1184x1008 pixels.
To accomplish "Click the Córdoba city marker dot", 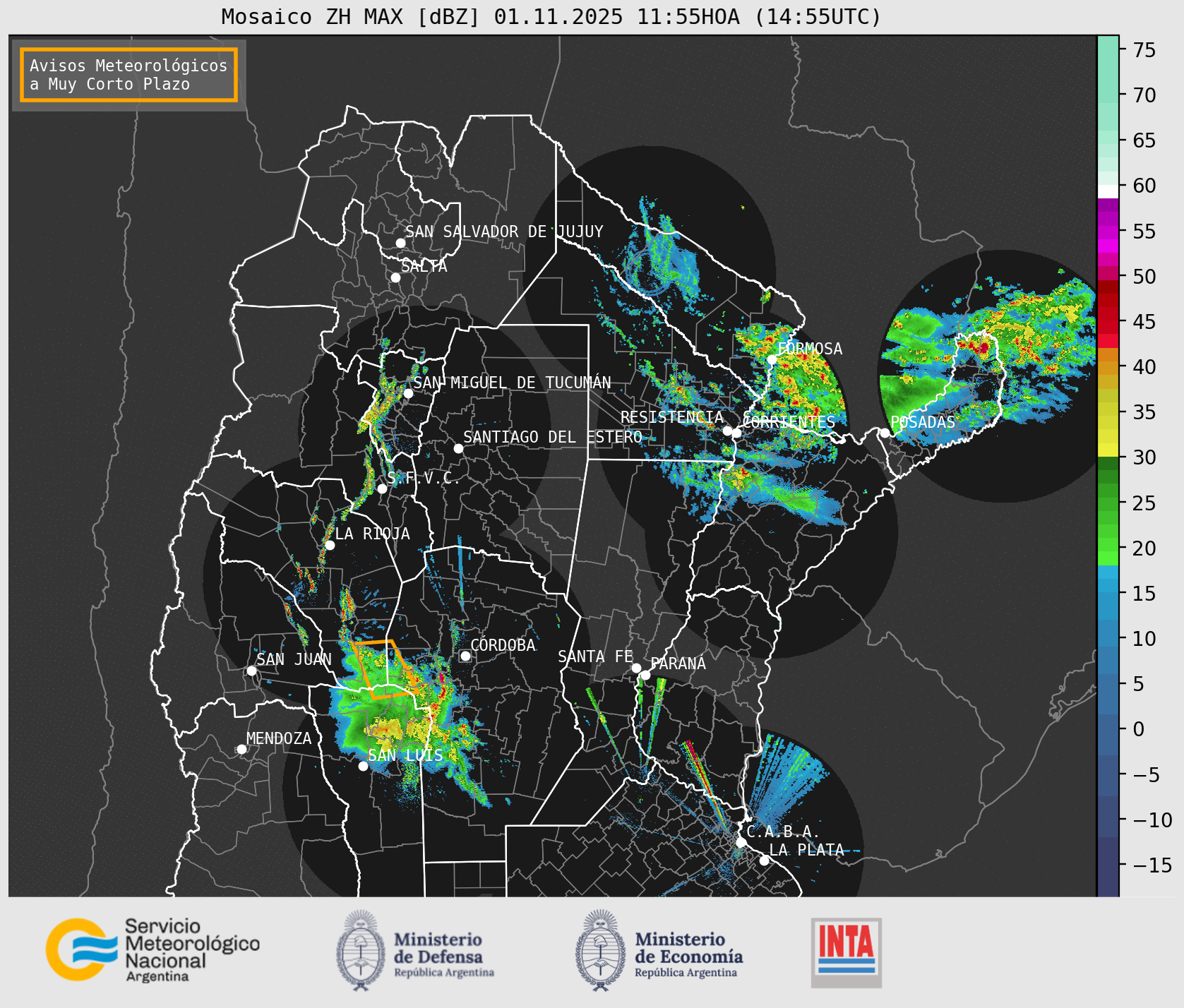I will [x=465, y=656].
